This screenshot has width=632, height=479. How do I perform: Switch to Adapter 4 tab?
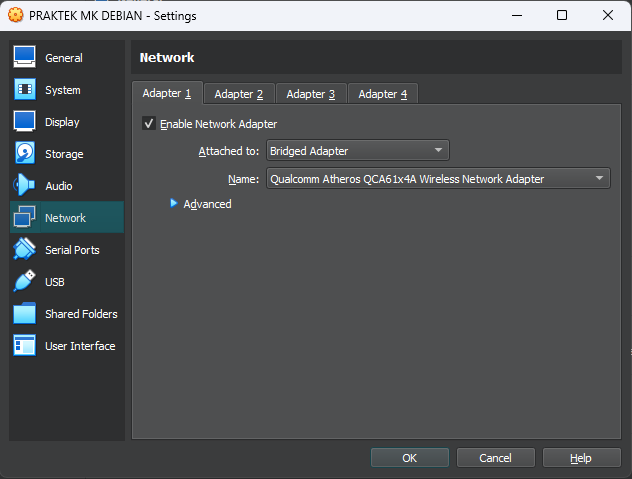[383, 94]
